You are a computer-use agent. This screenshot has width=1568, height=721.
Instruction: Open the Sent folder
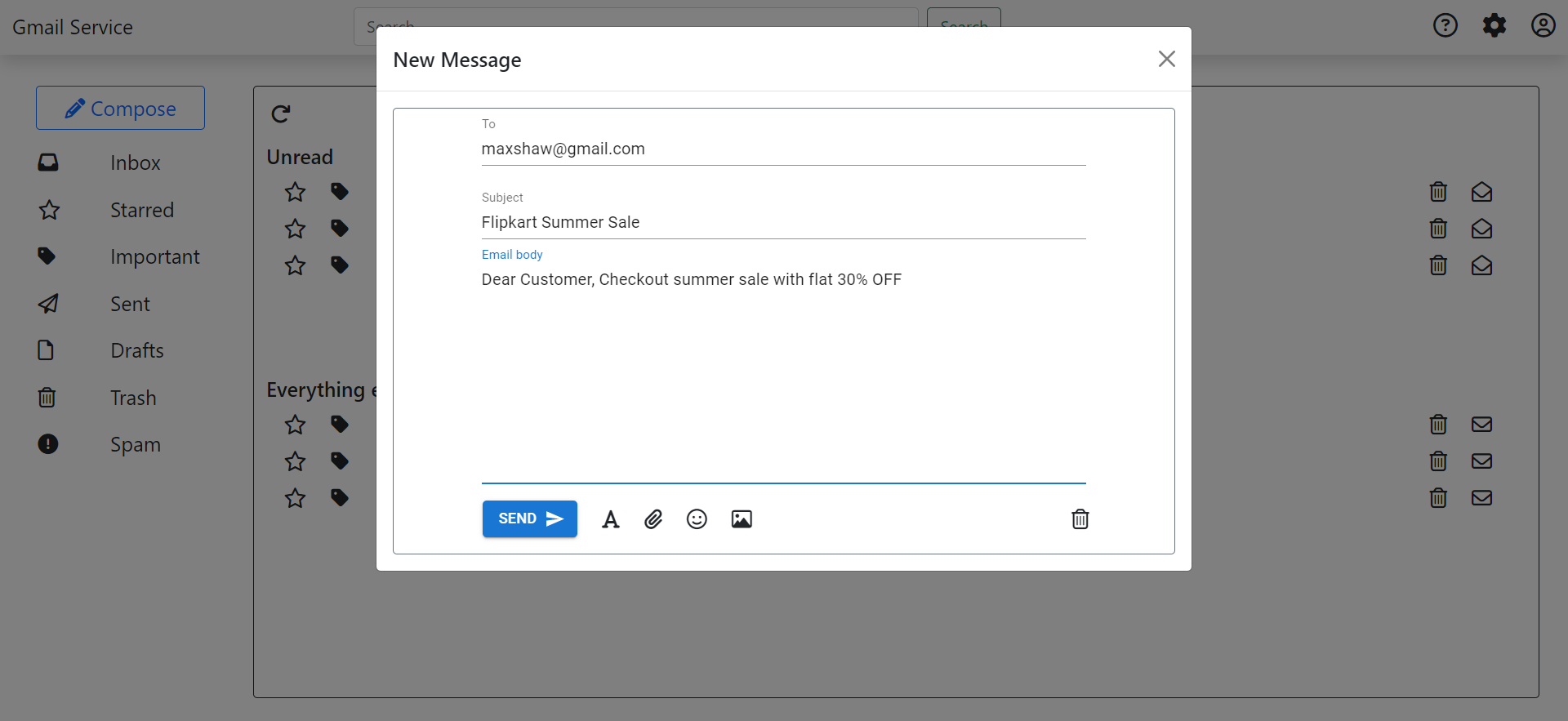(x=130, y=304)
